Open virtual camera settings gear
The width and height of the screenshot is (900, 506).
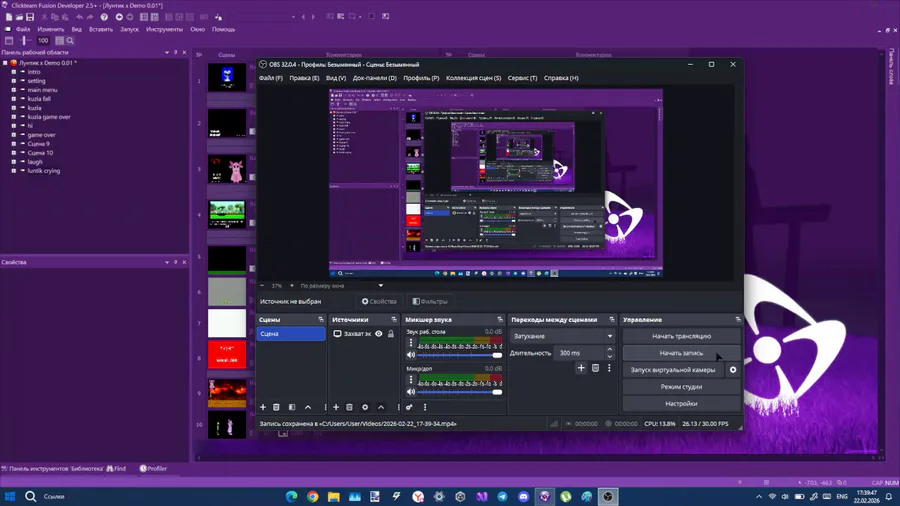(x=733, y=370)
